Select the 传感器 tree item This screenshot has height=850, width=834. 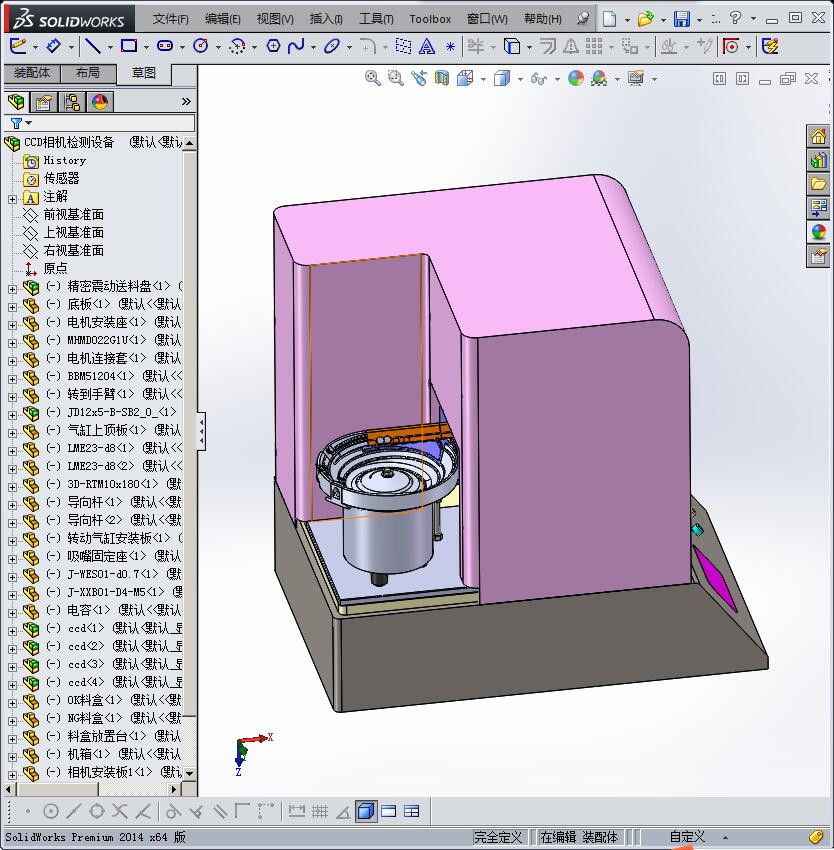tap(61, 178)
